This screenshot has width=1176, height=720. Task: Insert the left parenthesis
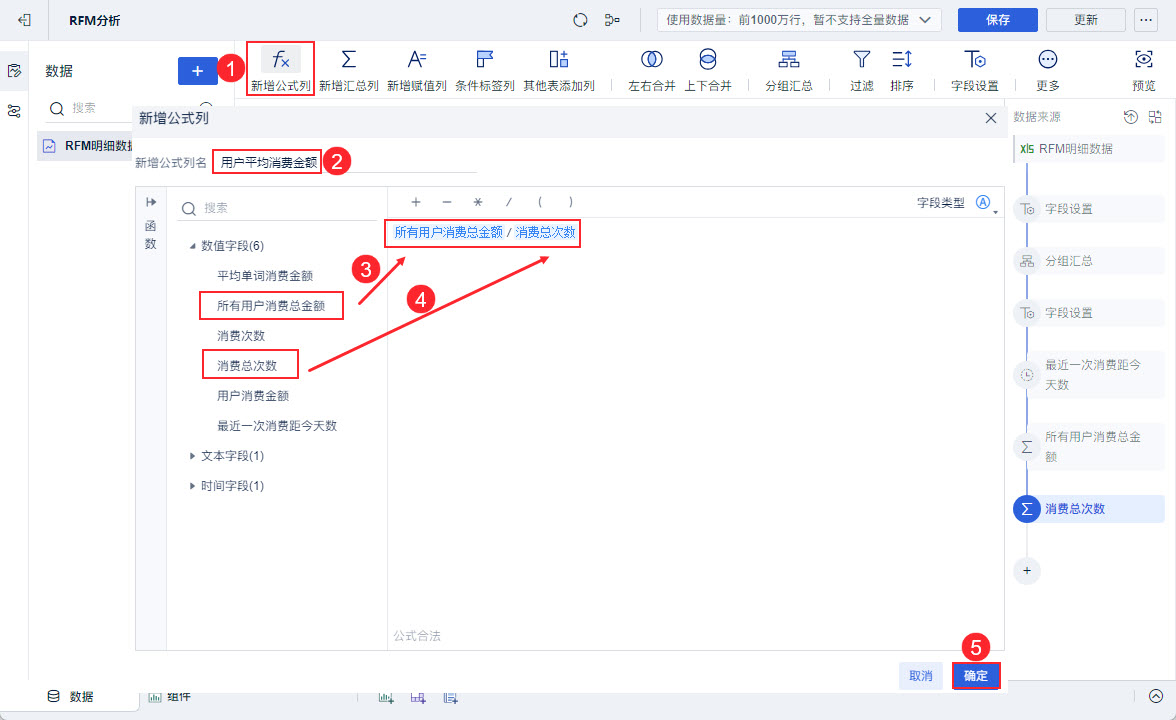pyautogui.click(x=539, y=202)
